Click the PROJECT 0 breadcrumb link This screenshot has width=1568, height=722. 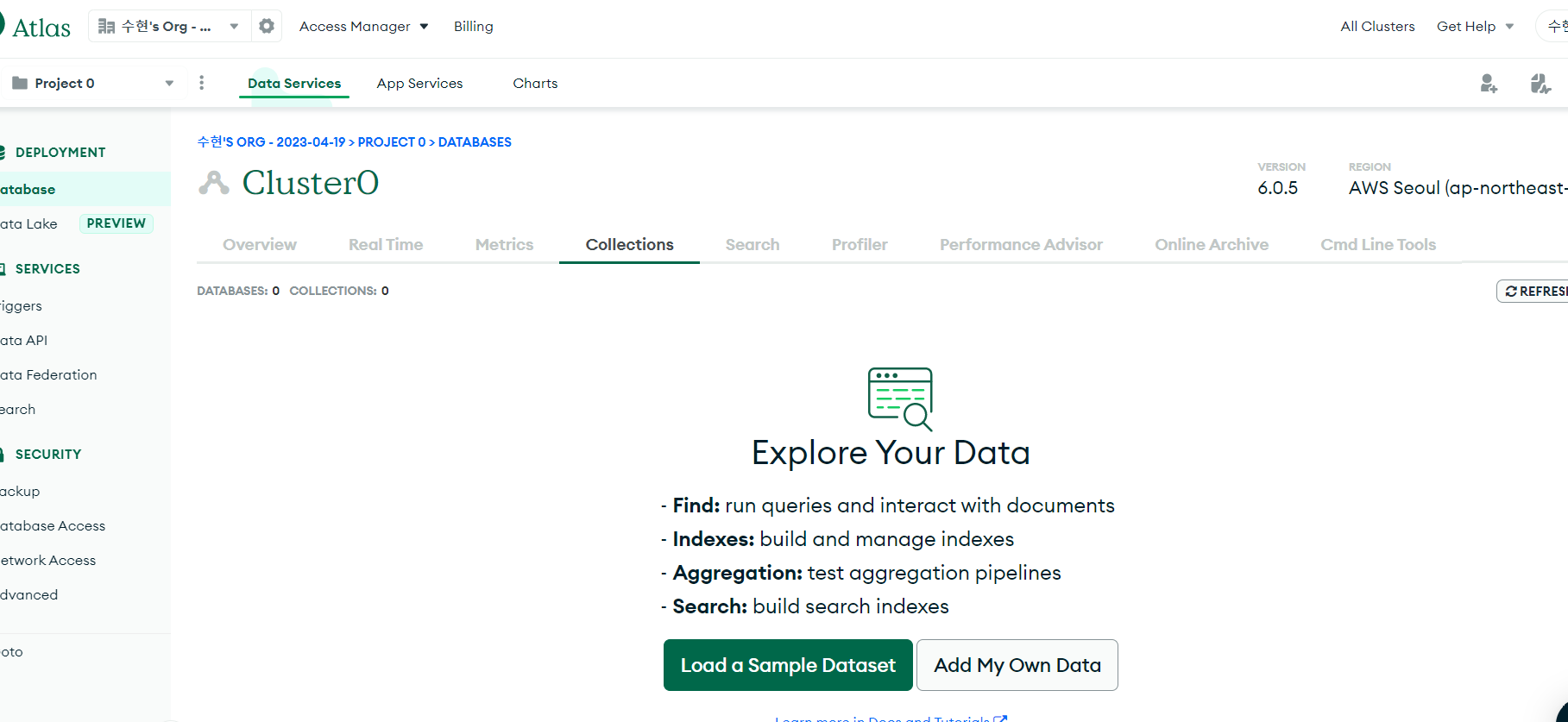pos(392,141)
